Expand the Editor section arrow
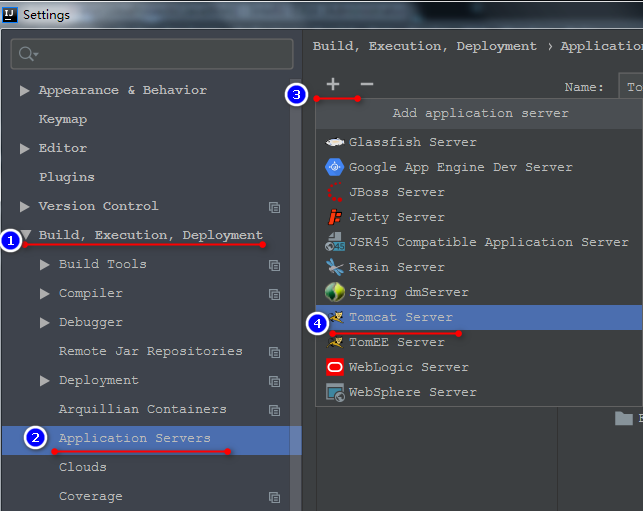This screenshot has height=511, width=643. 25,148
